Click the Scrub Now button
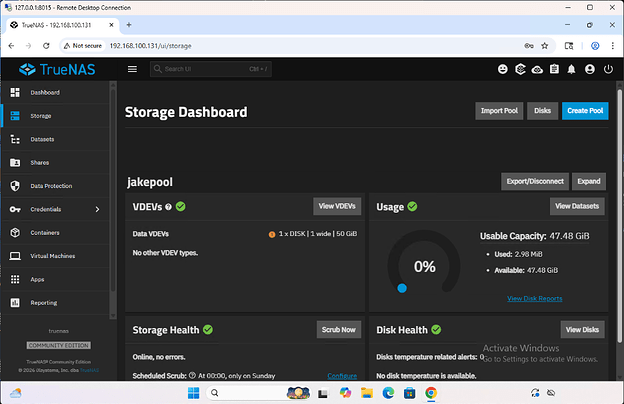Screen dimensions: 624x404 tap(339, 330)
